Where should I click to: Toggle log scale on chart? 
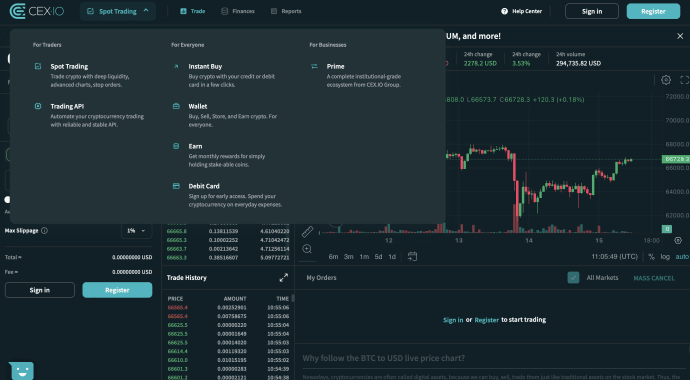pos(665,257)
